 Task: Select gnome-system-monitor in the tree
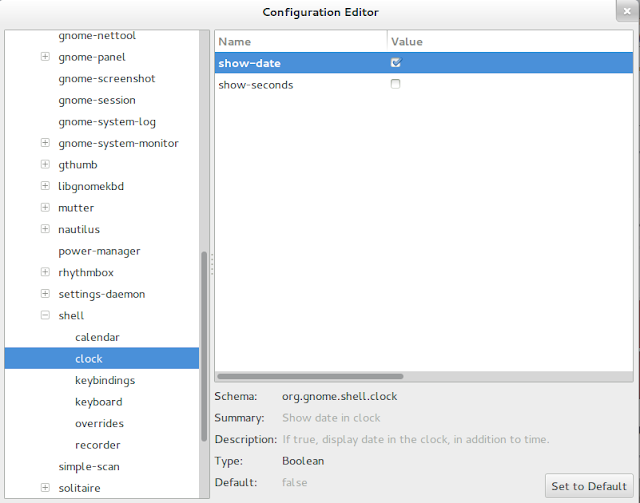click(118, 143)
